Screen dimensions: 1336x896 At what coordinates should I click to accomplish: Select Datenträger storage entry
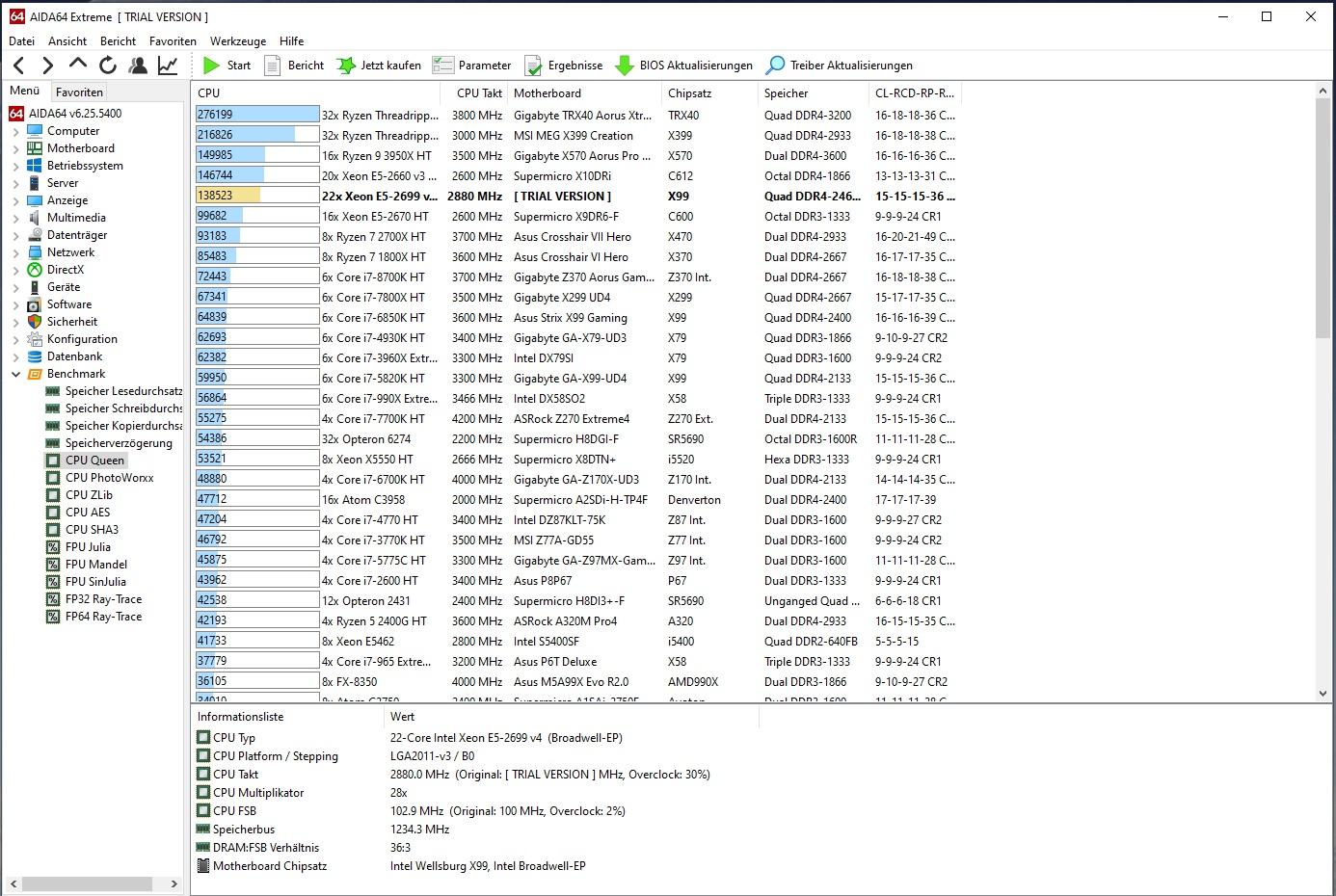click(x=77, y=235)
